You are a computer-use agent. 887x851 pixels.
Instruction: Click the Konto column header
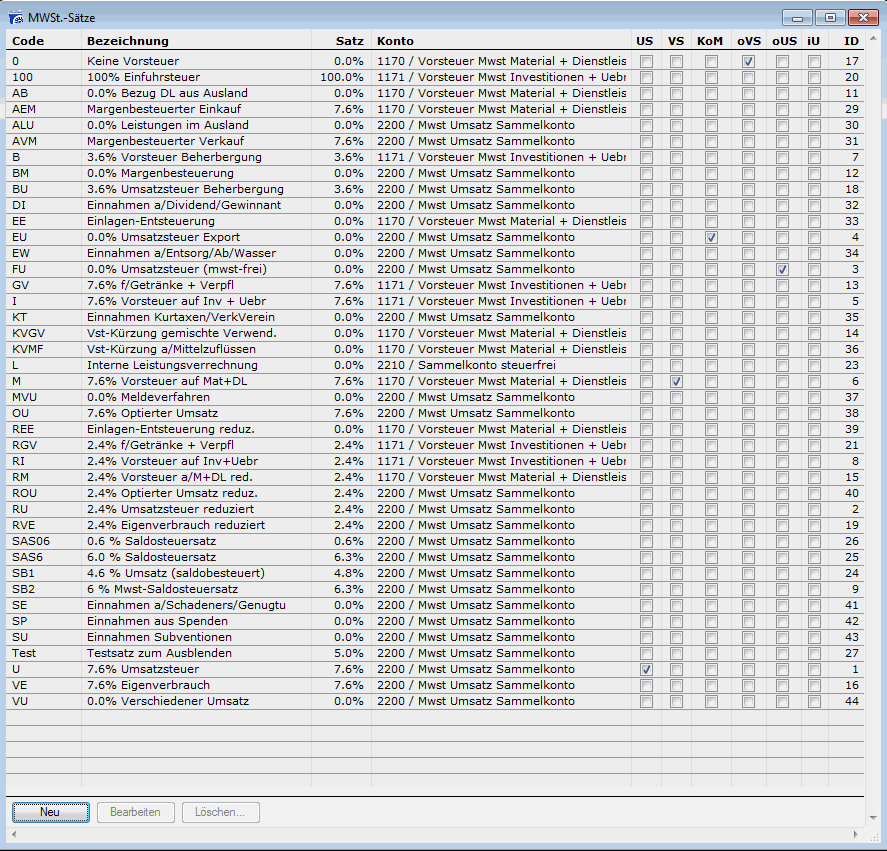click(x=394, y=41)
